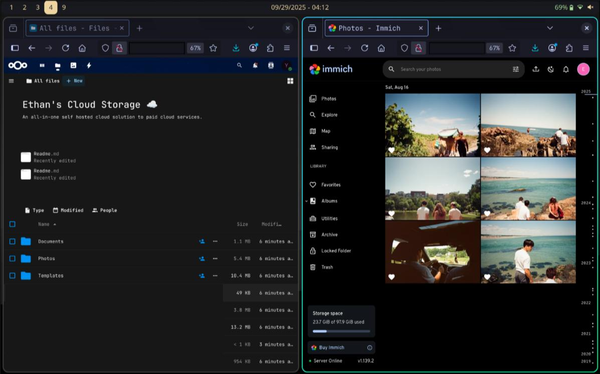Open the Activity bolt icon in Nextcloud

pyautogui.click(x=89, y=66)
